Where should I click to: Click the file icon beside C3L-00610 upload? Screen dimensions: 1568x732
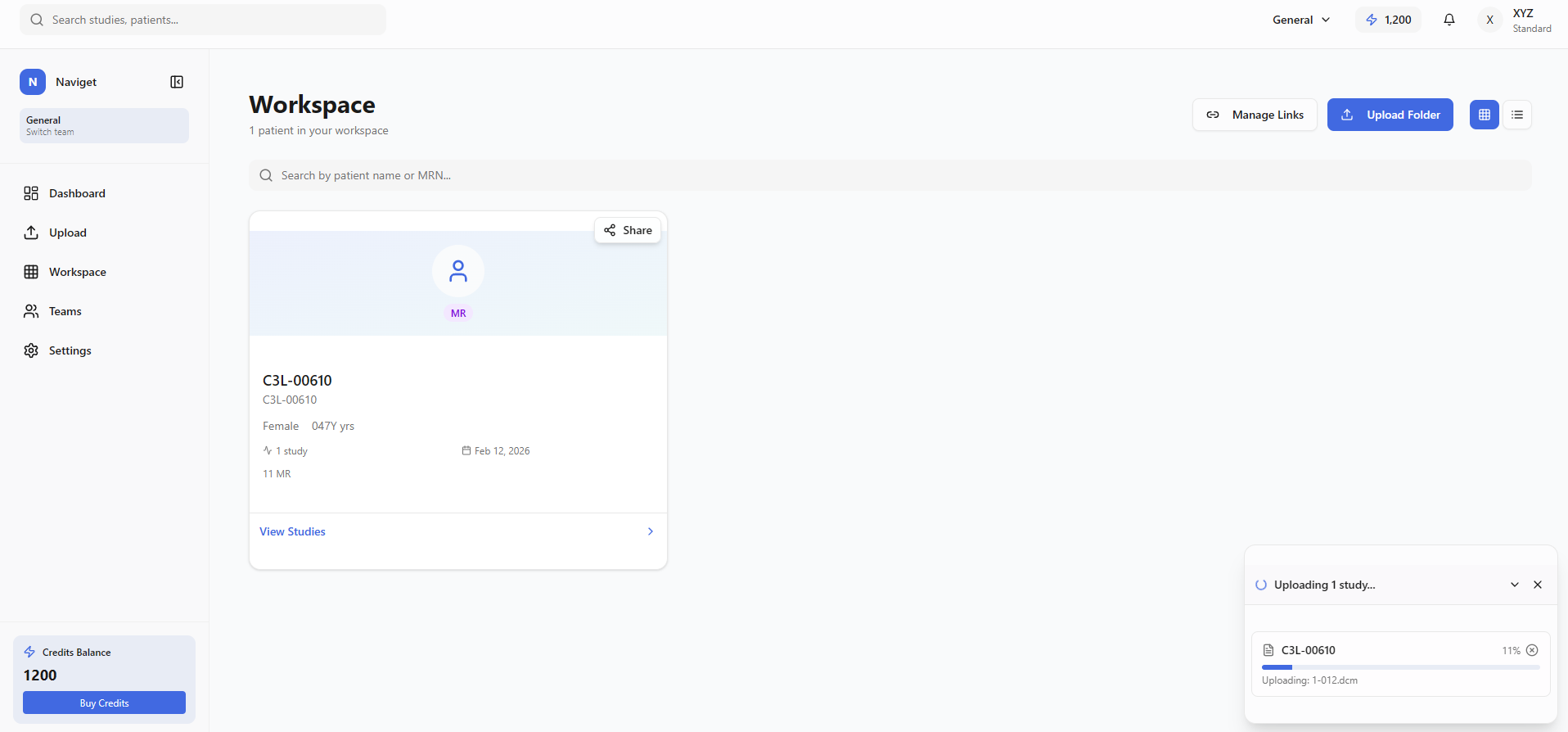pos(1268,650)
